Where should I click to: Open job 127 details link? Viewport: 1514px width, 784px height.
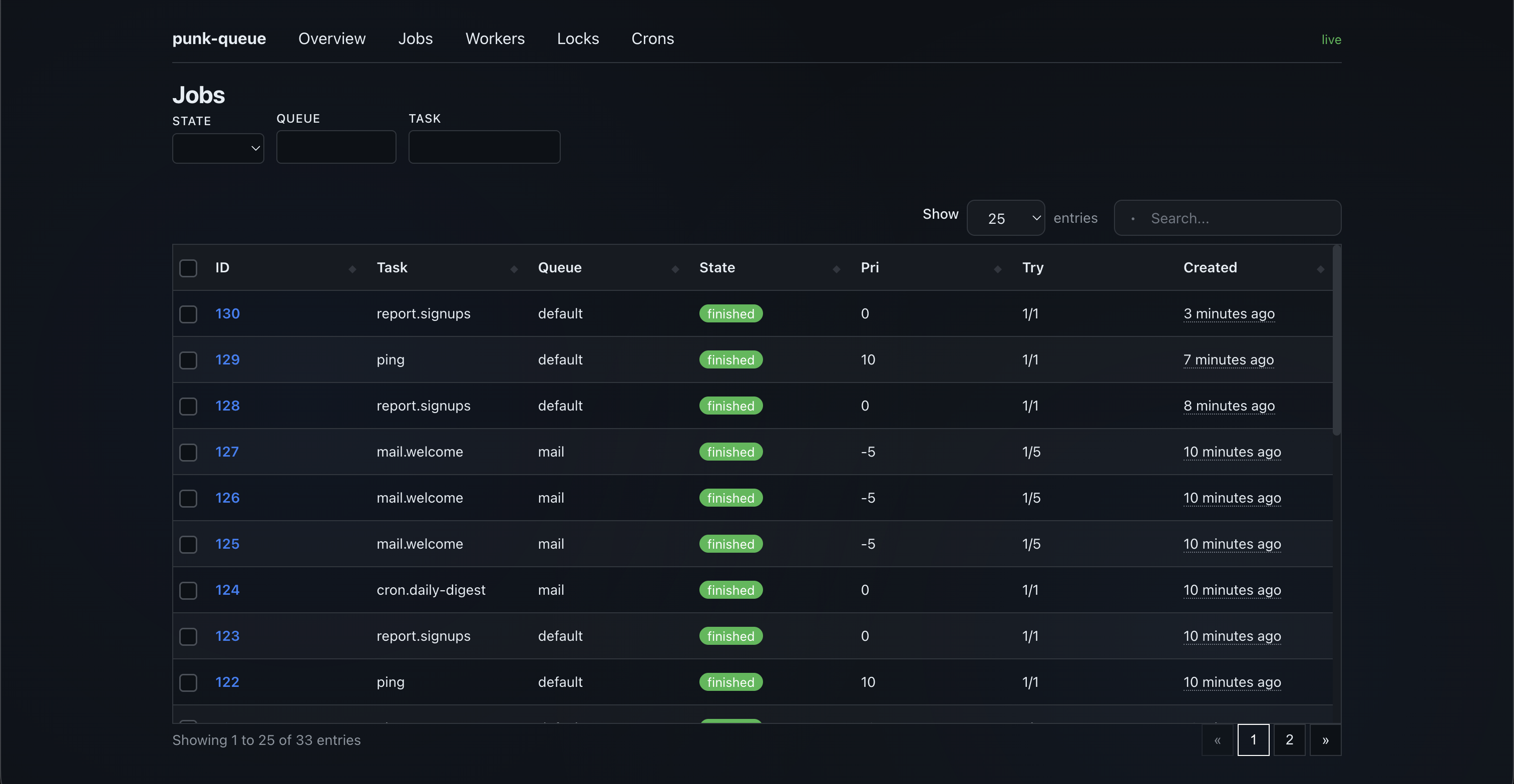[x=227, y=452]
